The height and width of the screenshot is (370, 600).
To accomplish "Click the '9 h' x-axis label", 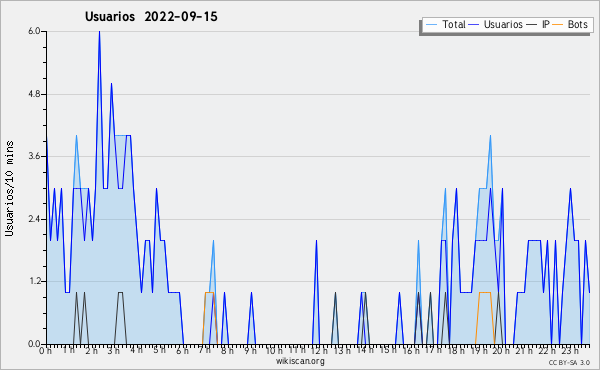I will click(x=251, y=350).
